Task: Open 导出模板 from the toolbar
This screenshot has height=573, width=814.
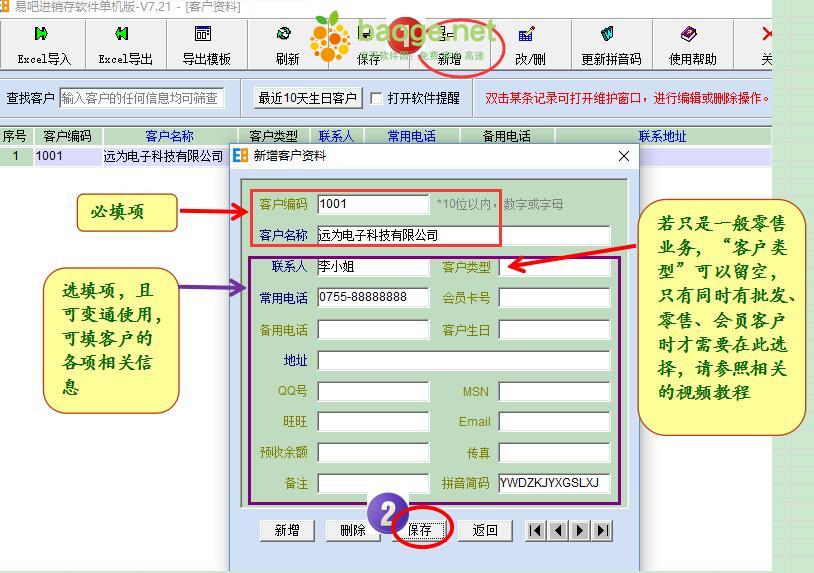Action: (206, 45)
